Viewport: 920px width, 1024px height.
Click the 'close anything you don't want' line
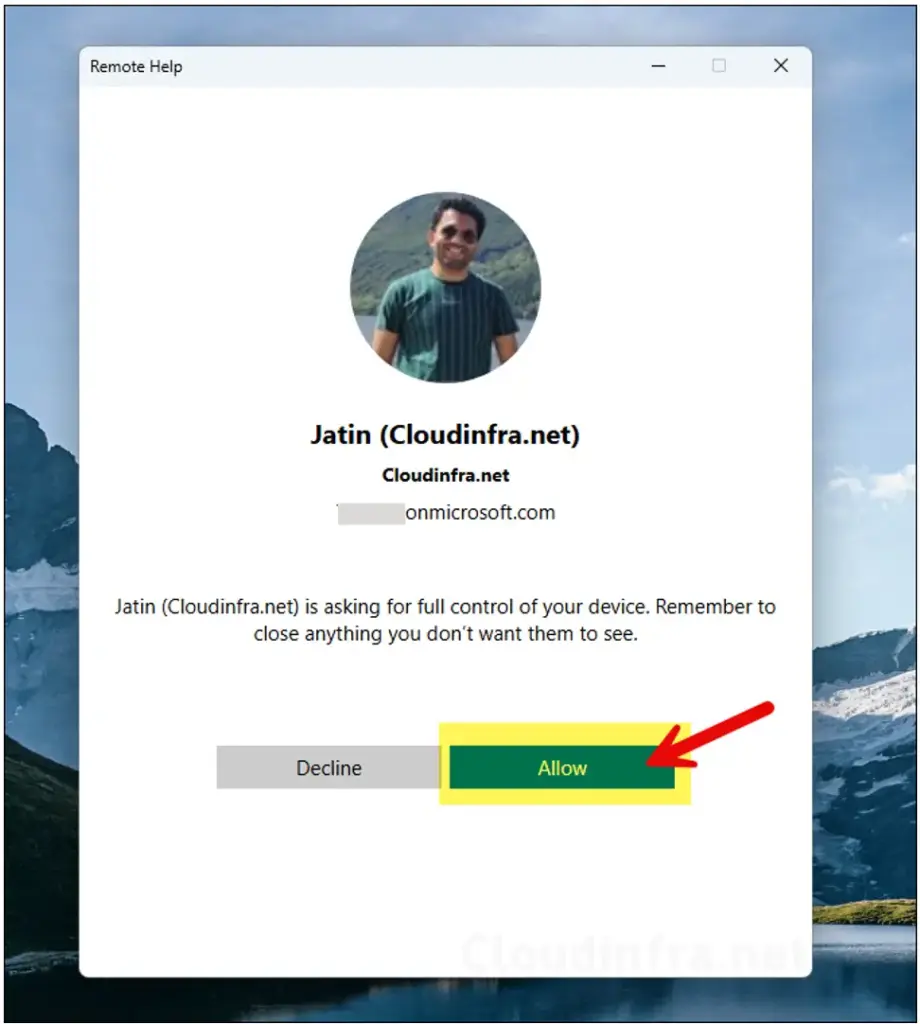pyautogui.click(x=445, y=634)
